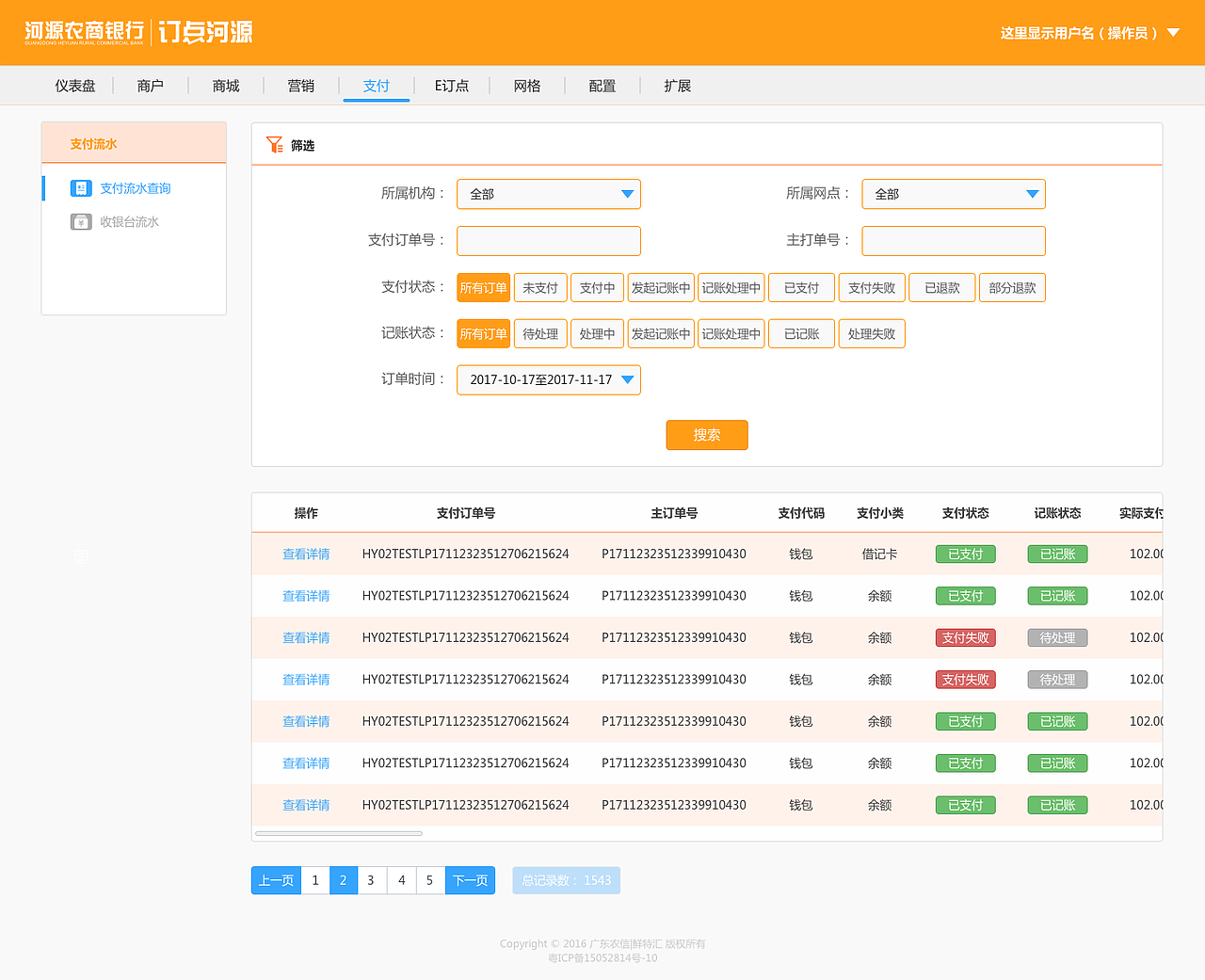Select 支付流水查询 in sidebar
This screenshot has height=980, width=1205.
(x=136, y=188)
